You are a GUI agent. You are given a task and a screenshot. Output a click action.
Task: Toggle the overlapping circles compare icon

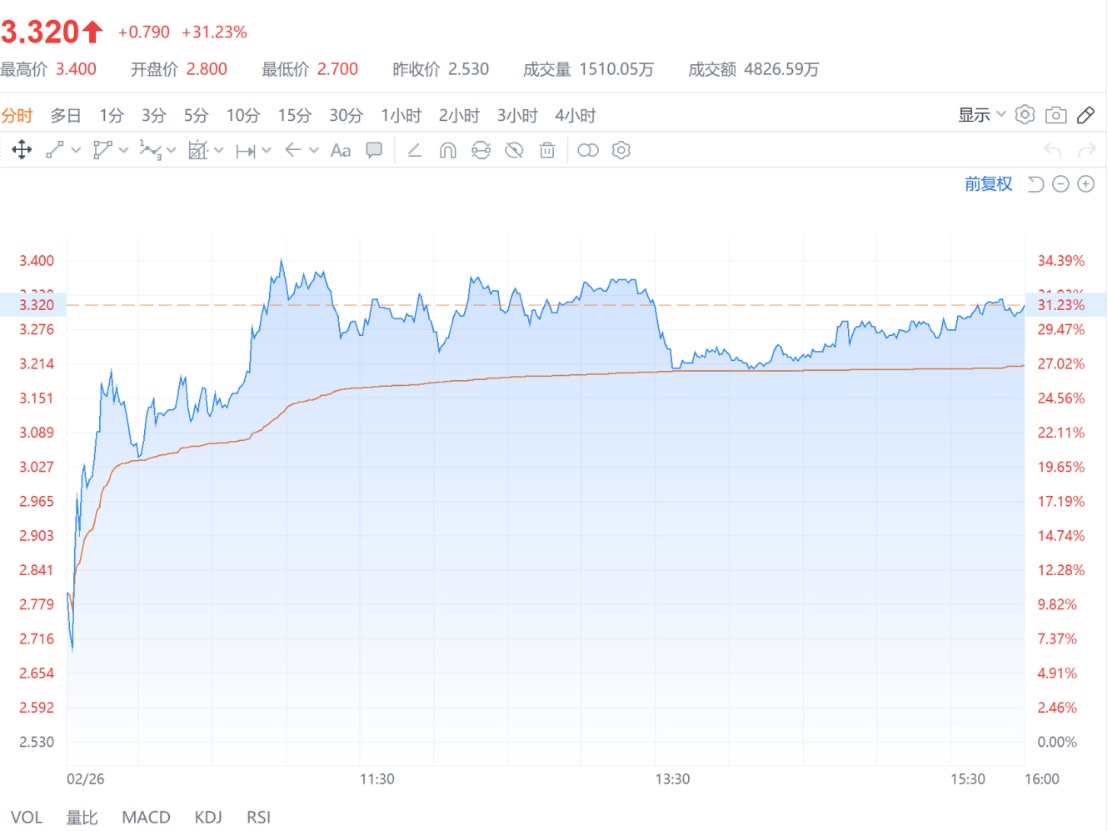coord(588,151)
